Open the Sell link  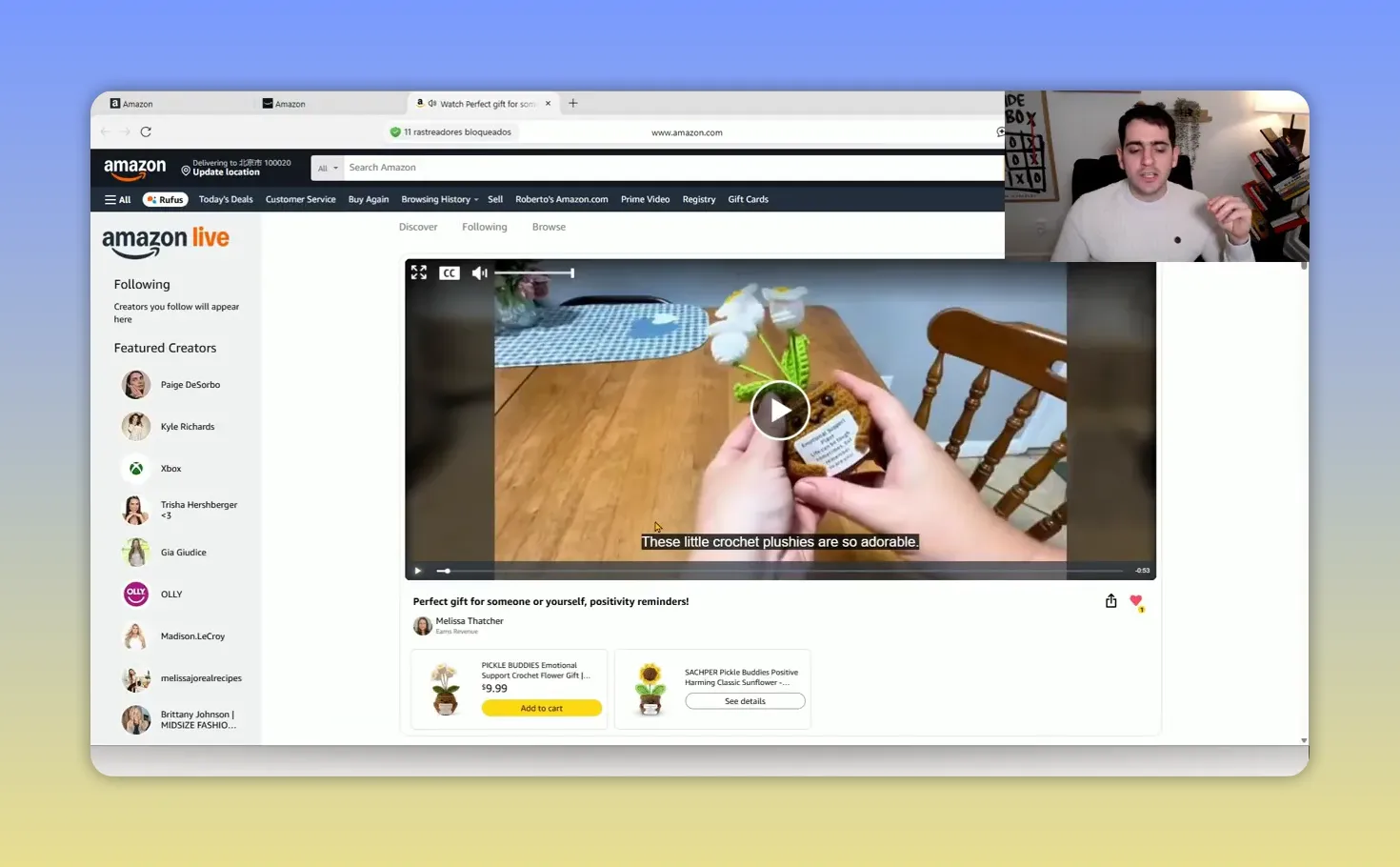[x=495, y=200]
